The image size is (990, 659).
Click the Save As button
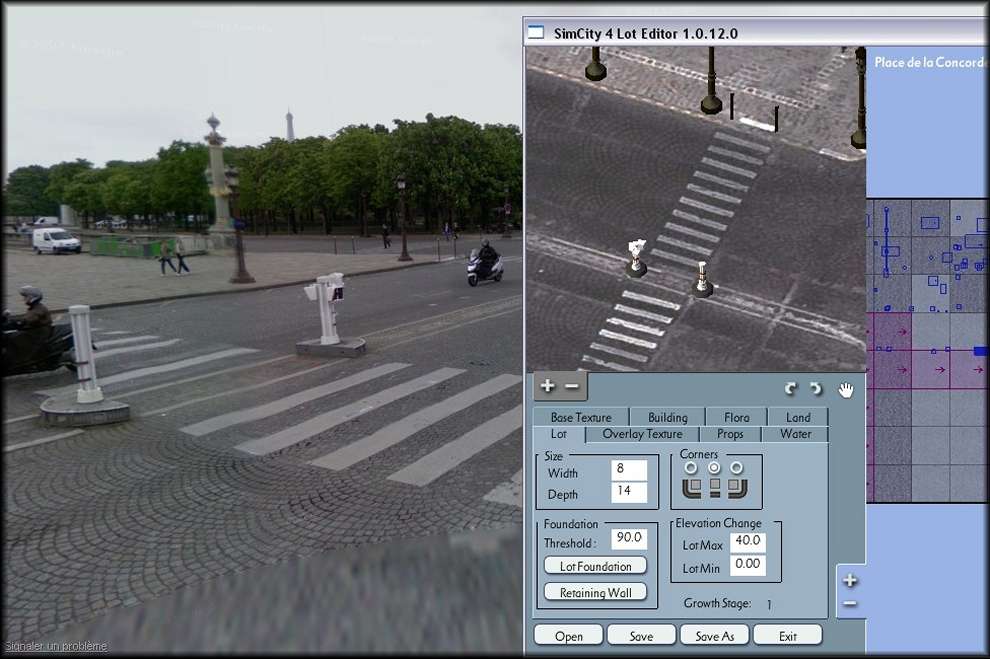click(714, 635)
